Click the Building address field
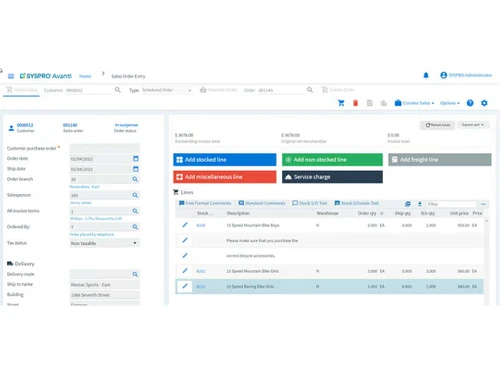The image size is (500, 375). coord(104,295)
